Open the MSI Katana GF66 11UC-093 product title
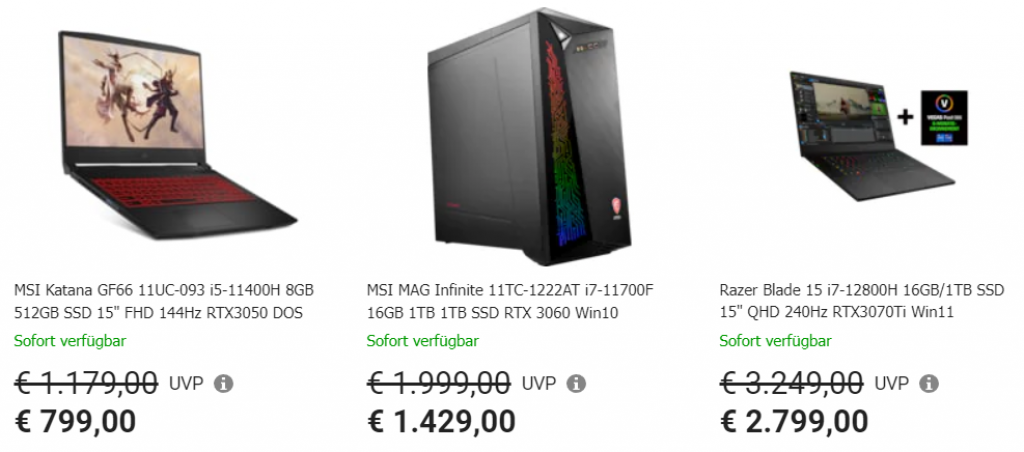Screen dimensions: 1024x452 click(x=164, y=302)
